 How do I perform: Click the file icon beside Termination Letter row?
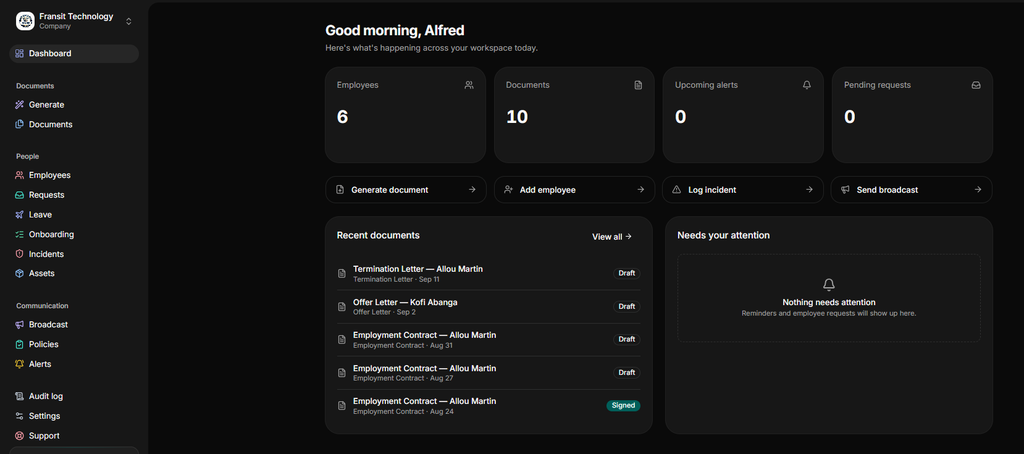tap(342, 273)
